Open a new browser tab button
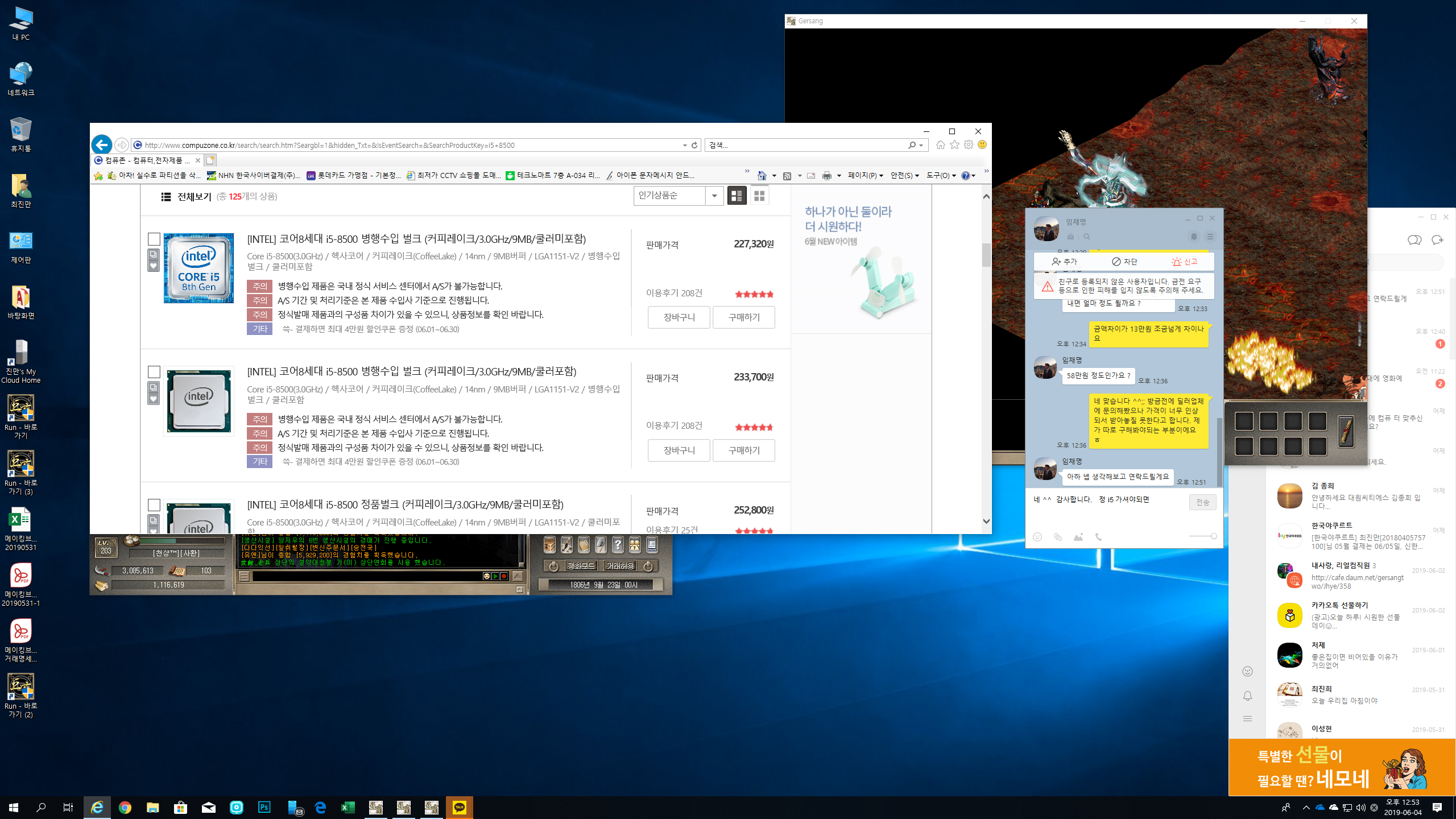1456x819 pixels. click(x=210, y=160)
